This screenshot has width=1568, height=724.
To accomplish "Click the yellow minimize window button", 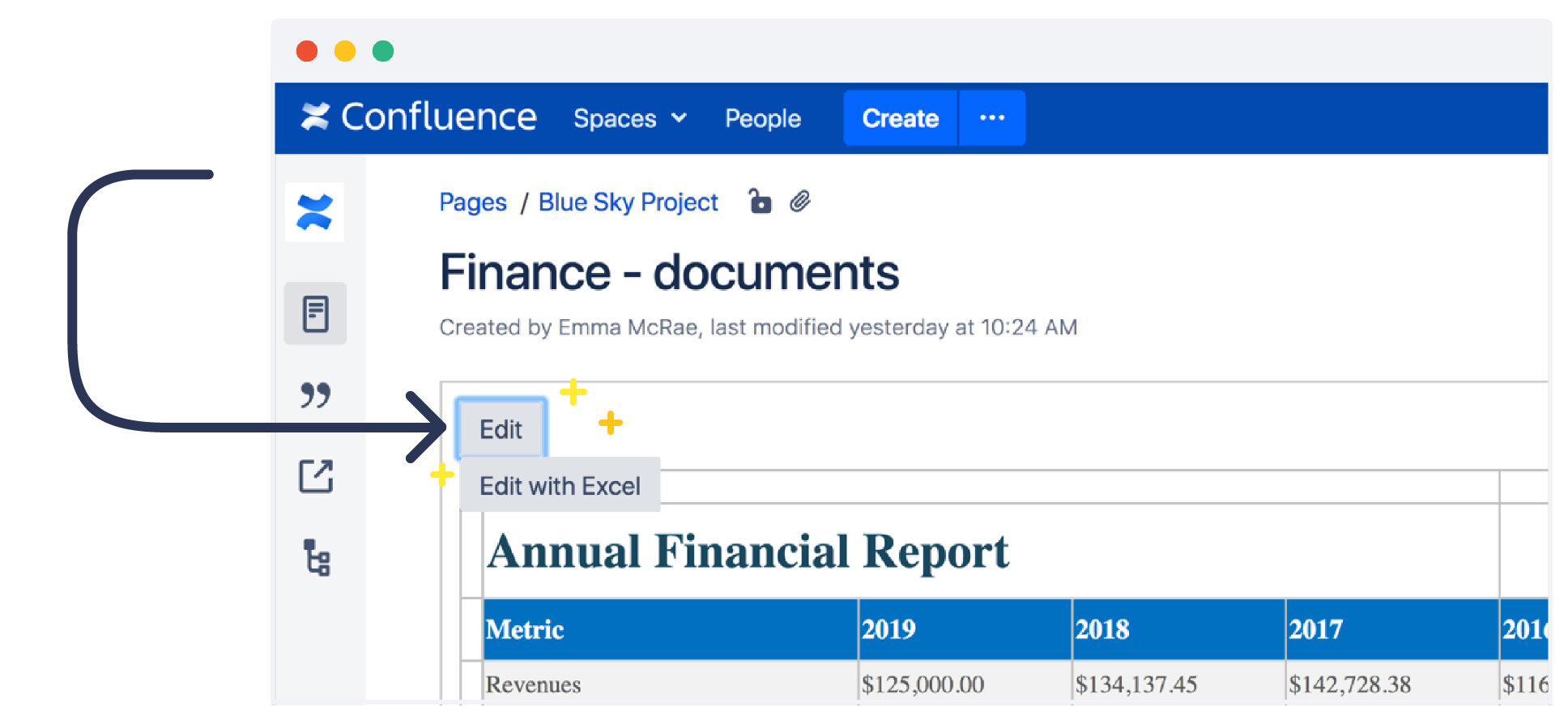I will (x=345, y=51).
